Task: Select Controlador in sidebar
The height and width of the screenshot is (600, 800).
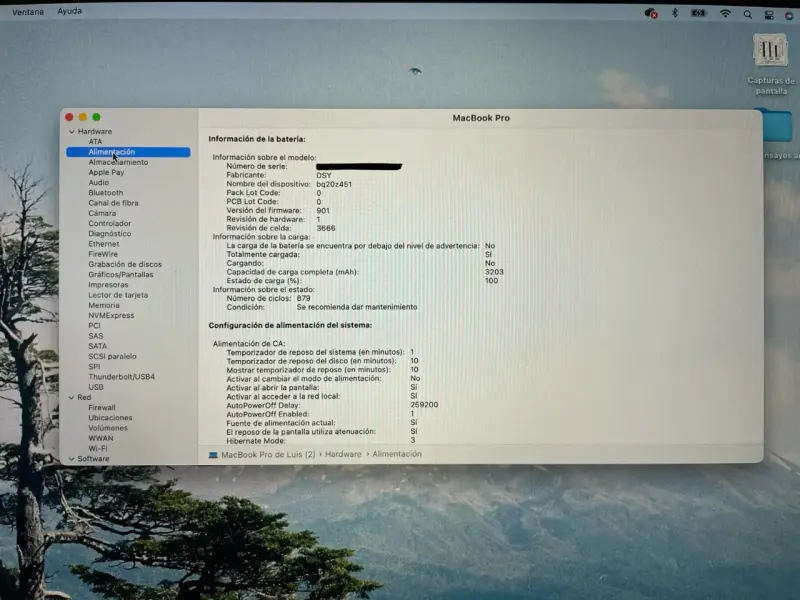Action: coord(110,223)
